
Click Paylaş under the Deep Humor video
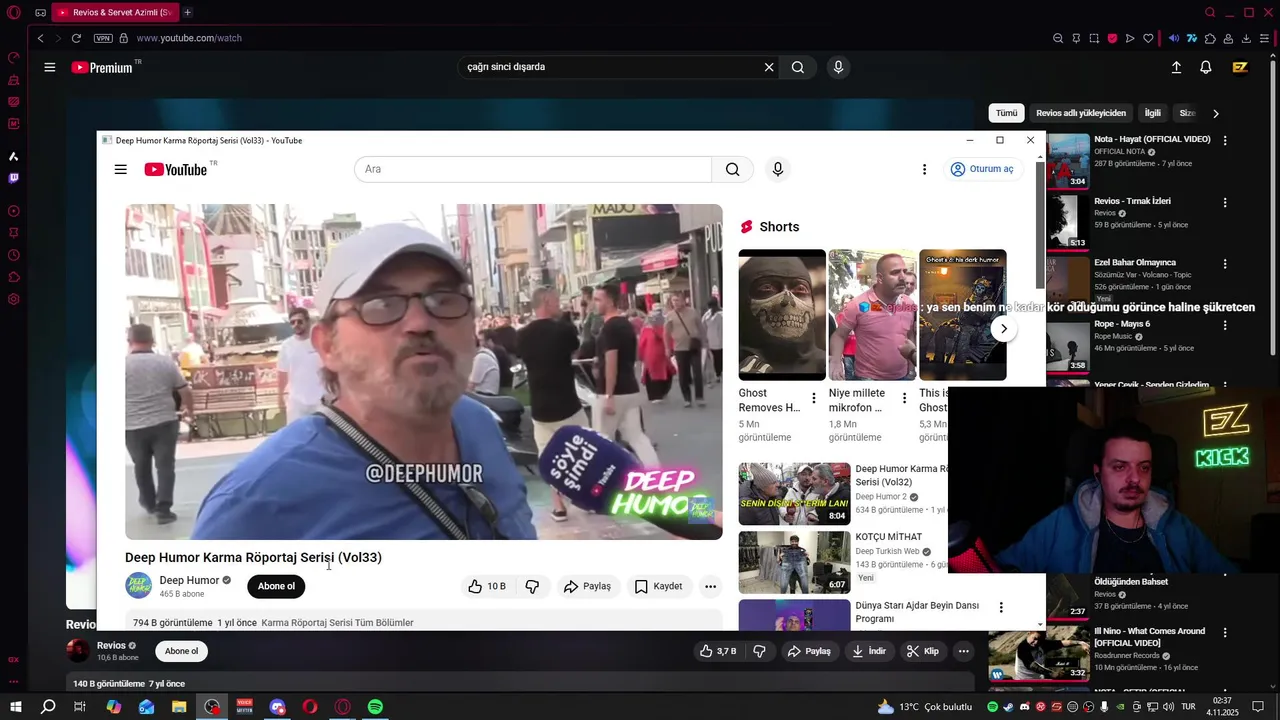pyautogui.click(x=587, y=586)
